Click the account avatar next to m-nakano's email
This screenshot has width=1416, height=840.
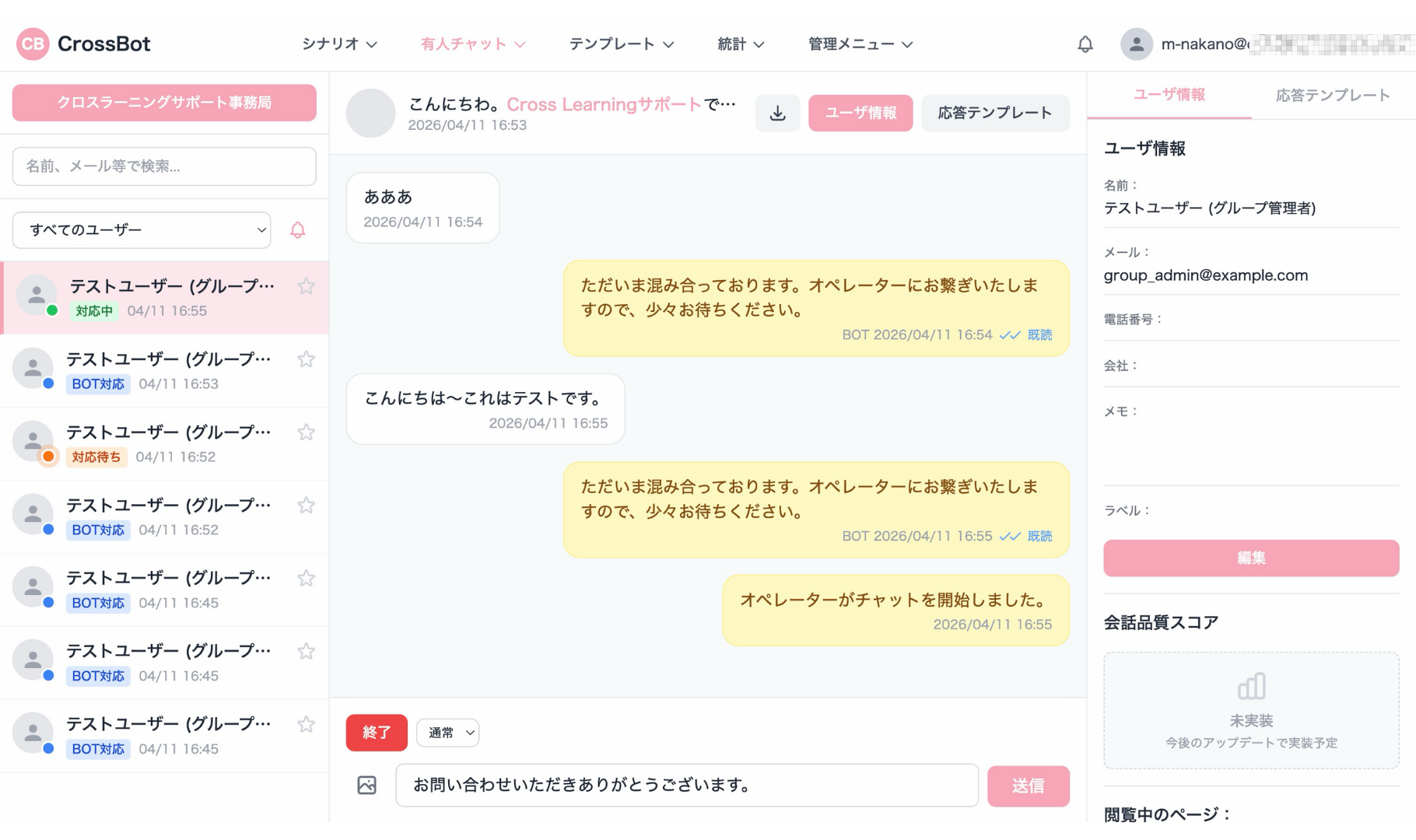(x=1137, y=44)
